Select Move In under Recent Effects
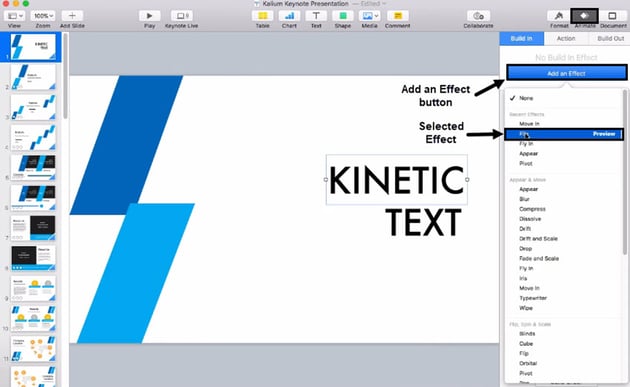The height and width of the screenshot is (387, 630). (x=529, y=124)
